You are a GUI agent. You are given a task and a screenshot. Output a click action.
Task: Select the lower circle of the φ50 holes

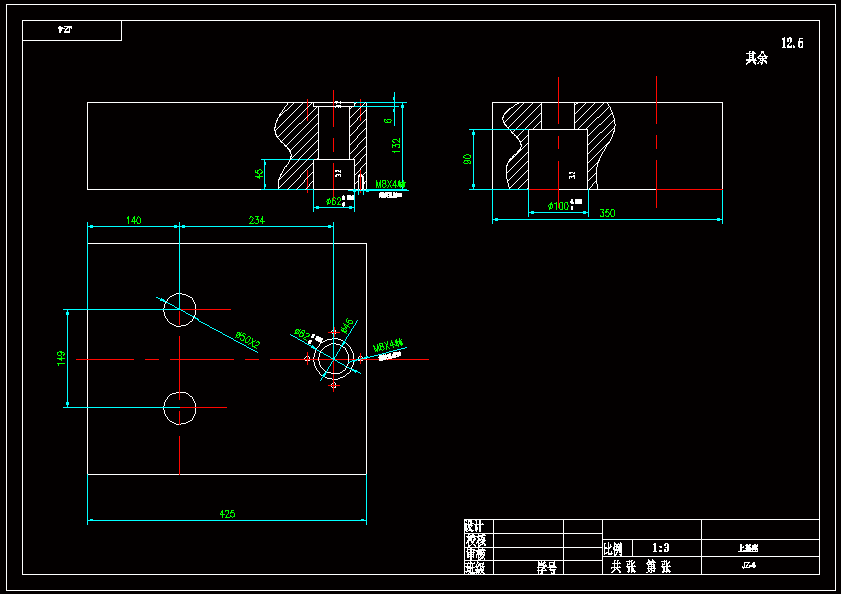[180, 408]
